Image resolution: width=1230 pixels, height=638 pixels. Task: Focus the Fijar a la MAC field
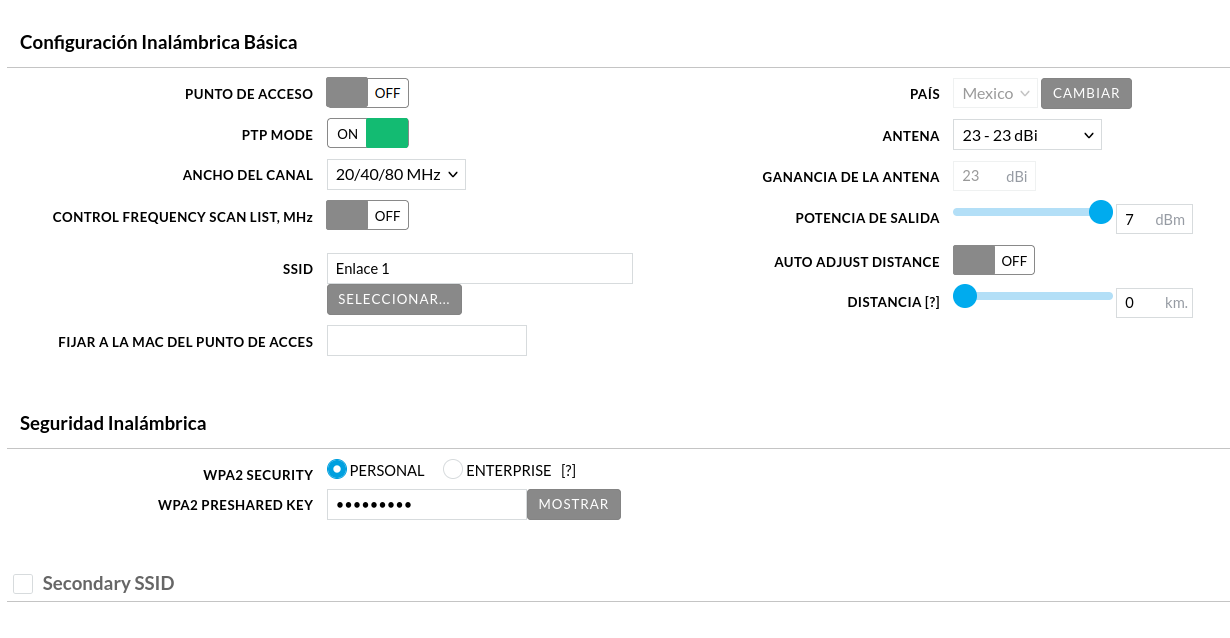(x=426, y=341)
